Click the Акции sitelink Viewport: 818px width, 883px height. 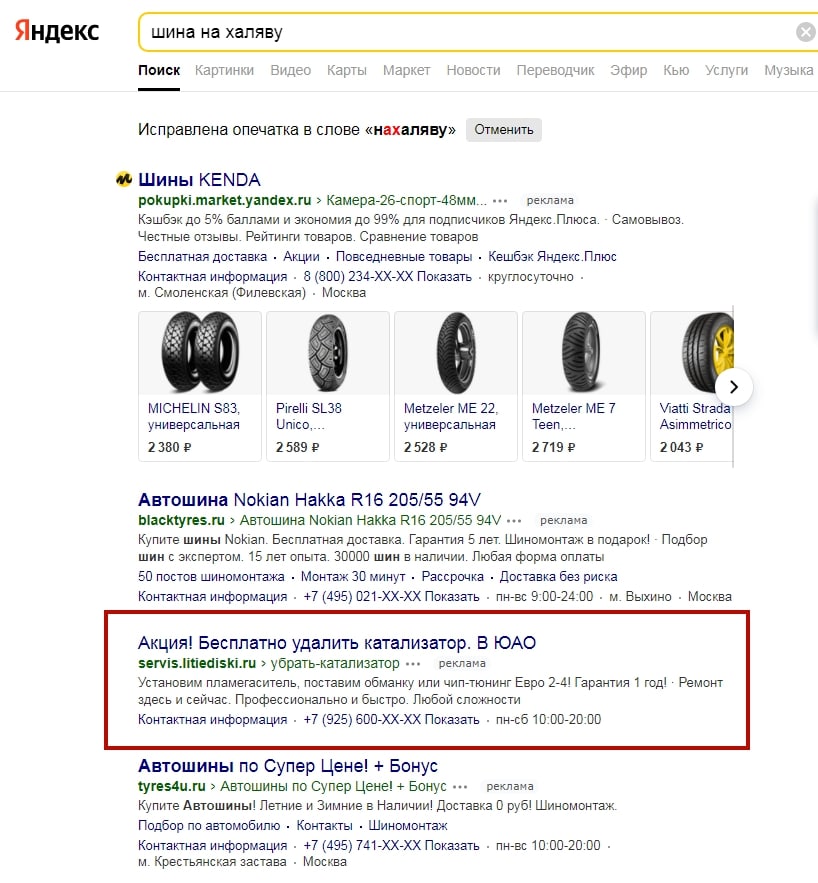[301, 257]
